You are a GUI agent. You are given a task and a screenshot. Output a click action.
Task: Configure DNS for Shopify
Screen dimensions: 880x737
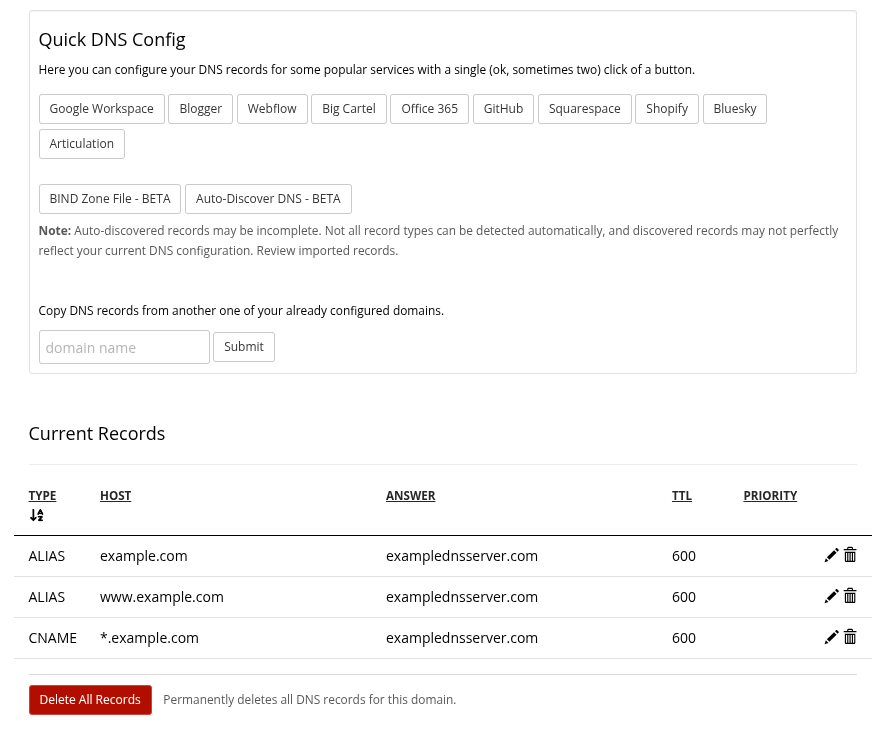pos(666,108)
